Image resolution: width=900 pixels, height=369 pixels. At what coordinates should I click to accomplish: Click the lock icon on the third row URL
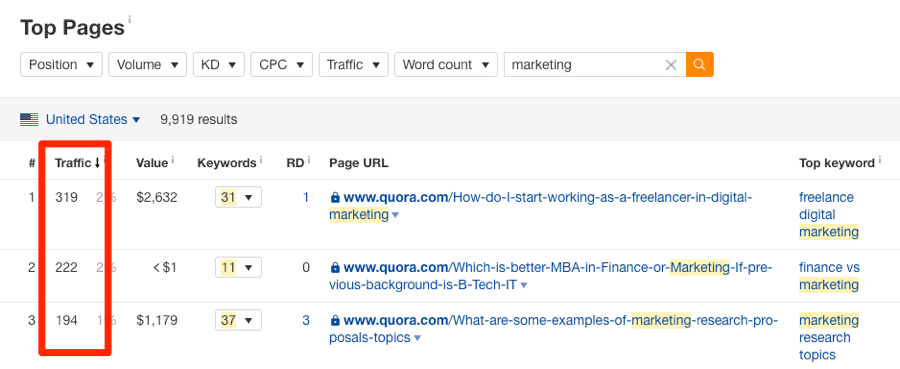[x=335, y=320]
